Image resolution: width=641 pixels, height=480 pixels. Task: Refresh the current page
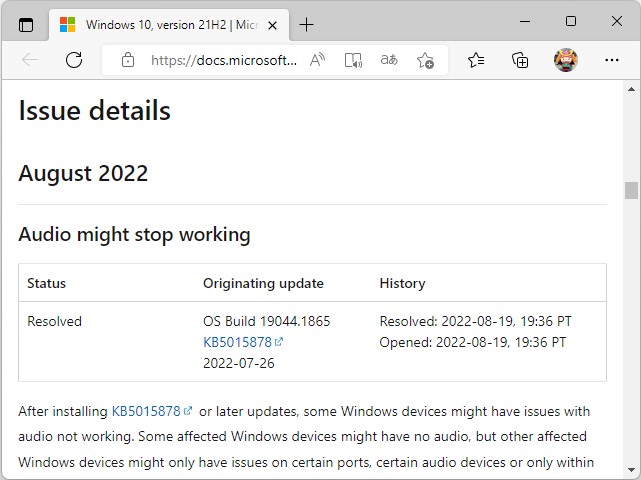coord(73,60)
